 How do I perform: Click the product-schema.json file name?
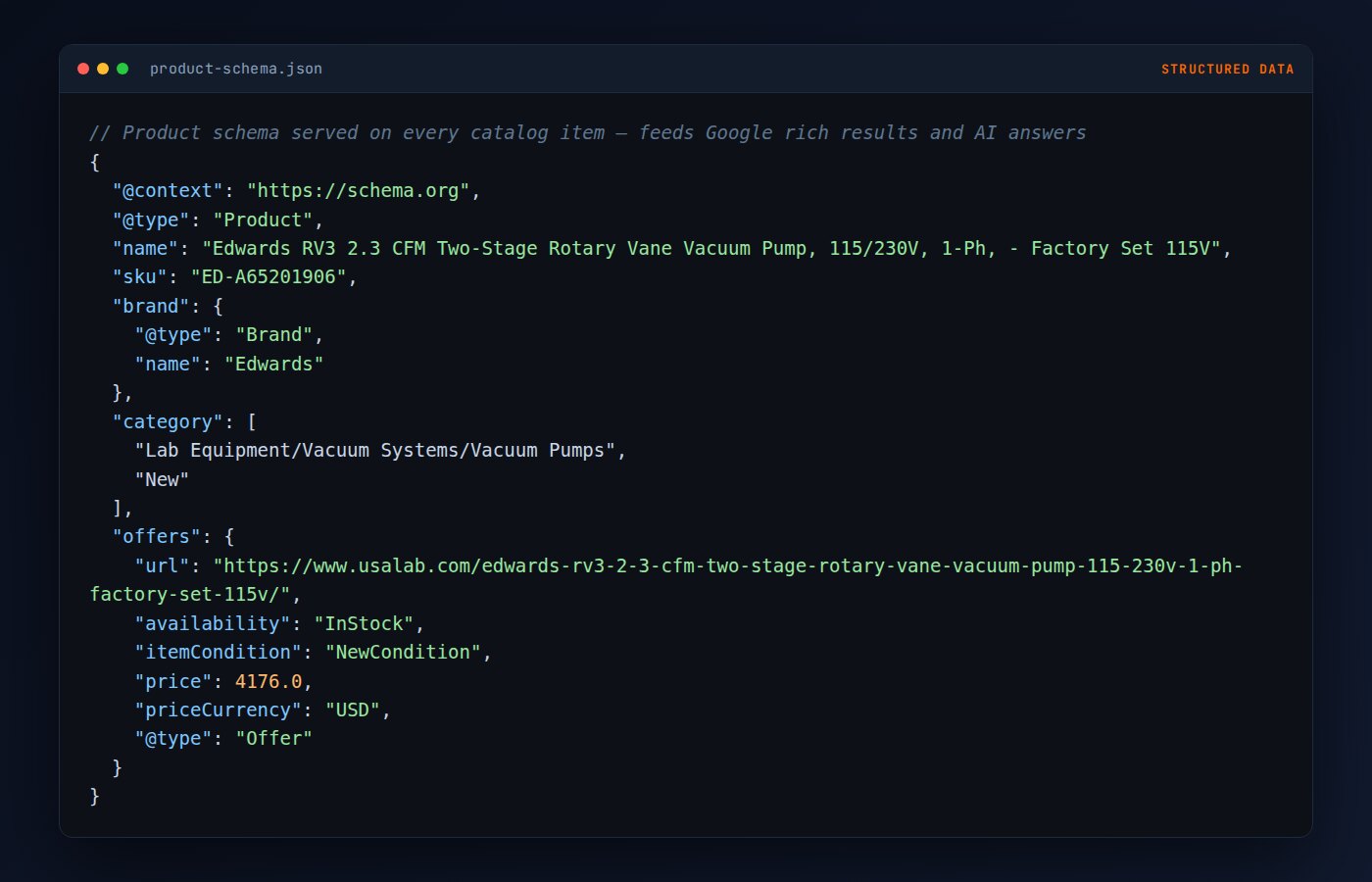tap(236, 69)
